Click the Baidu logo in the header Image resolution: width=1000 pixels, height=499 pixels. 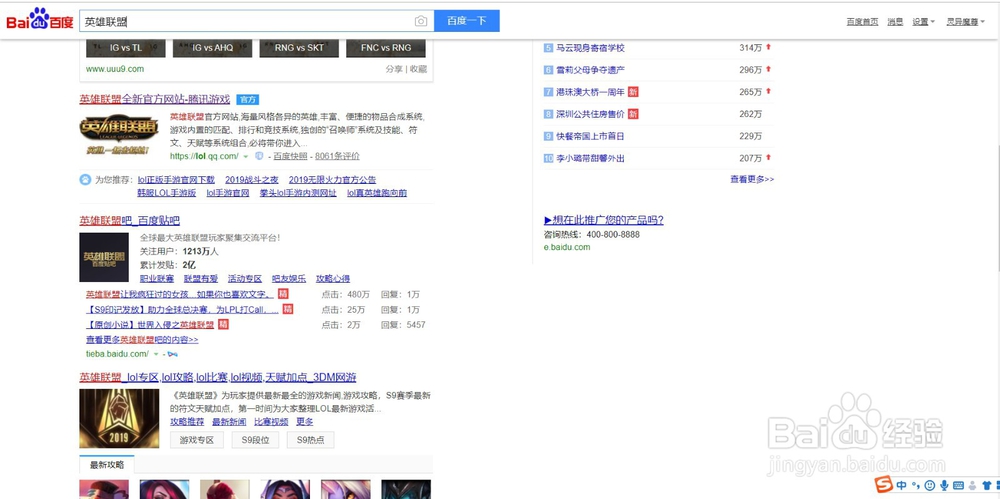(x=40, y=20)
